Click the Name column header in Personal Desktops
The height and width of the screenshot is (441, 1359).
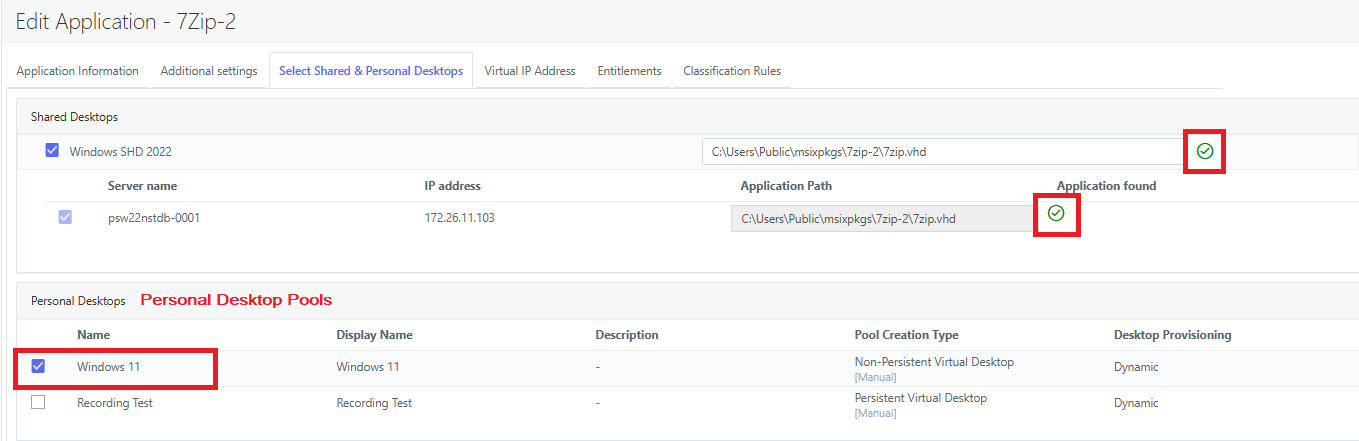click(94, 335)
